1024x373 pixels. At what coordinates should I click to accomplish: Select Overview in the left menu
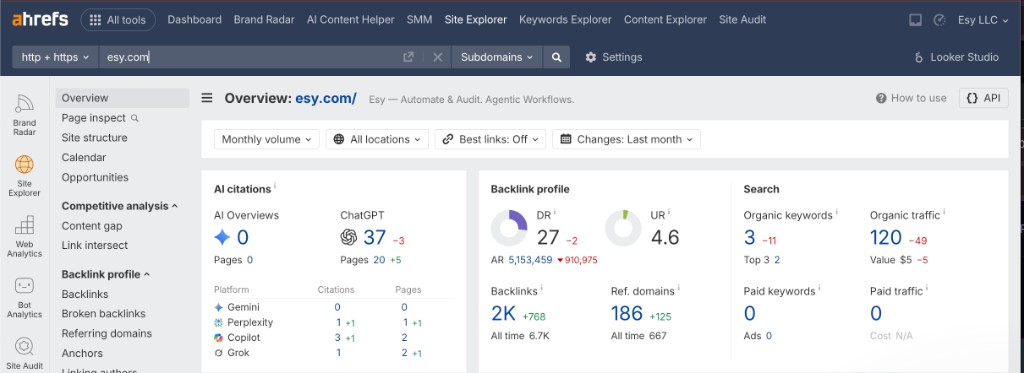pos(122,98)
